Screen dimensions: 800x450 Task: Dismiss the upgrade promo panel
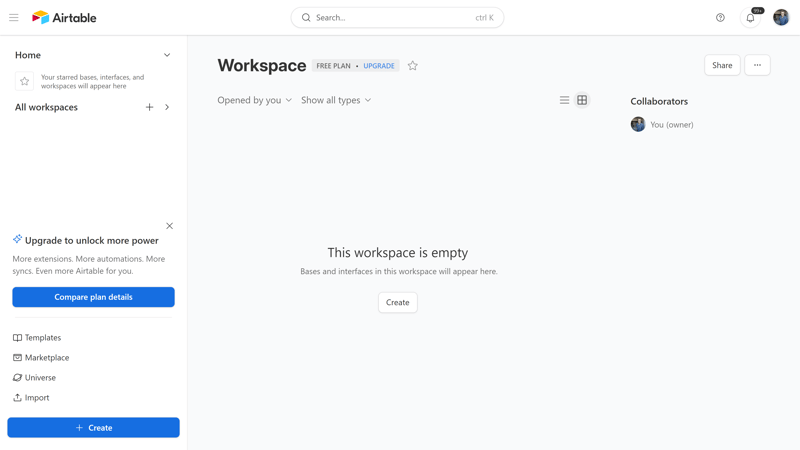169,226
